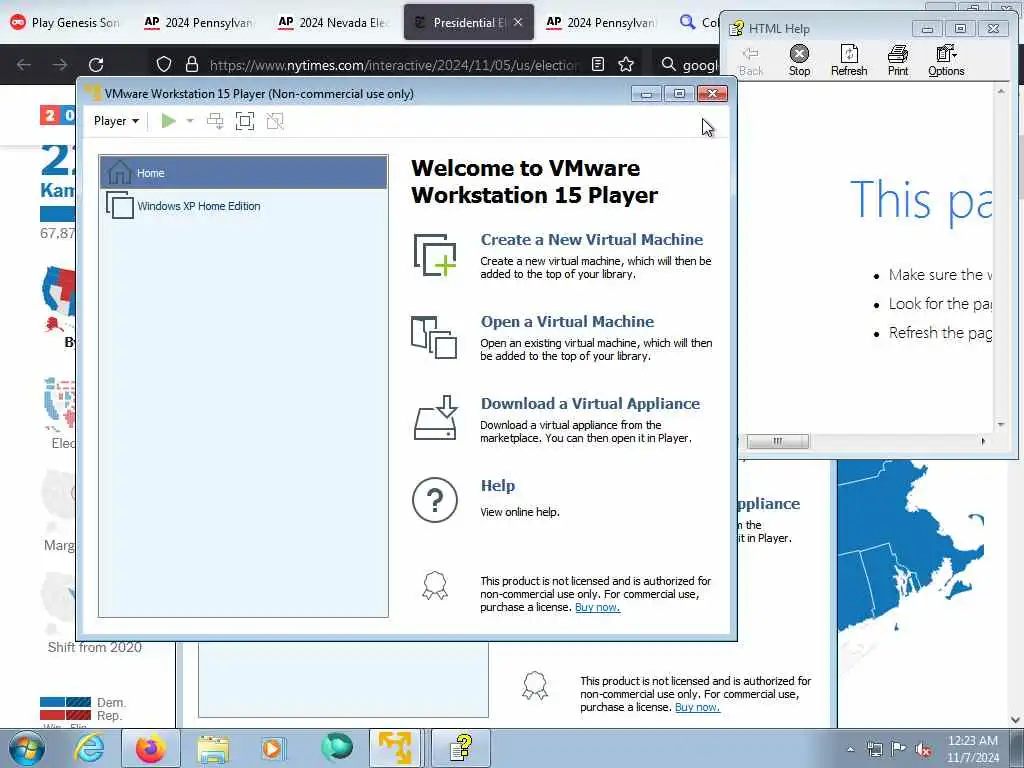Click the nytimes.com address bar
The height and width of the screenshot is (768, 1024).
(x=394, y=65)
